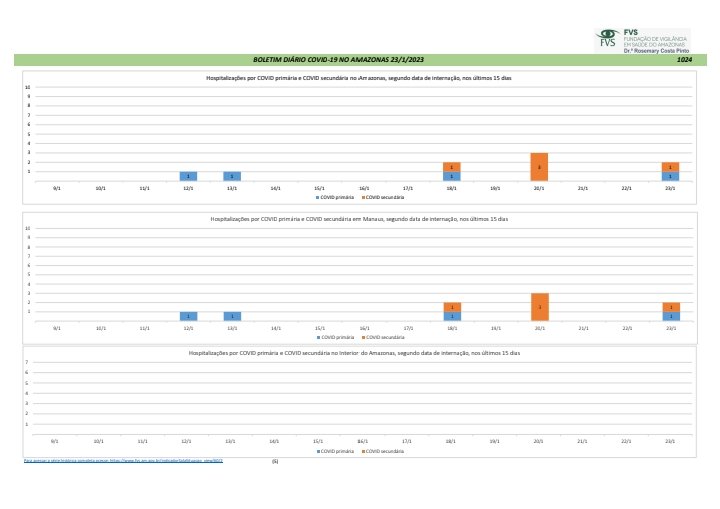720x509 pixels.
Task: Click the COVID primária legend marker in Amazonas chart
Action: click(x=317, y=197)
